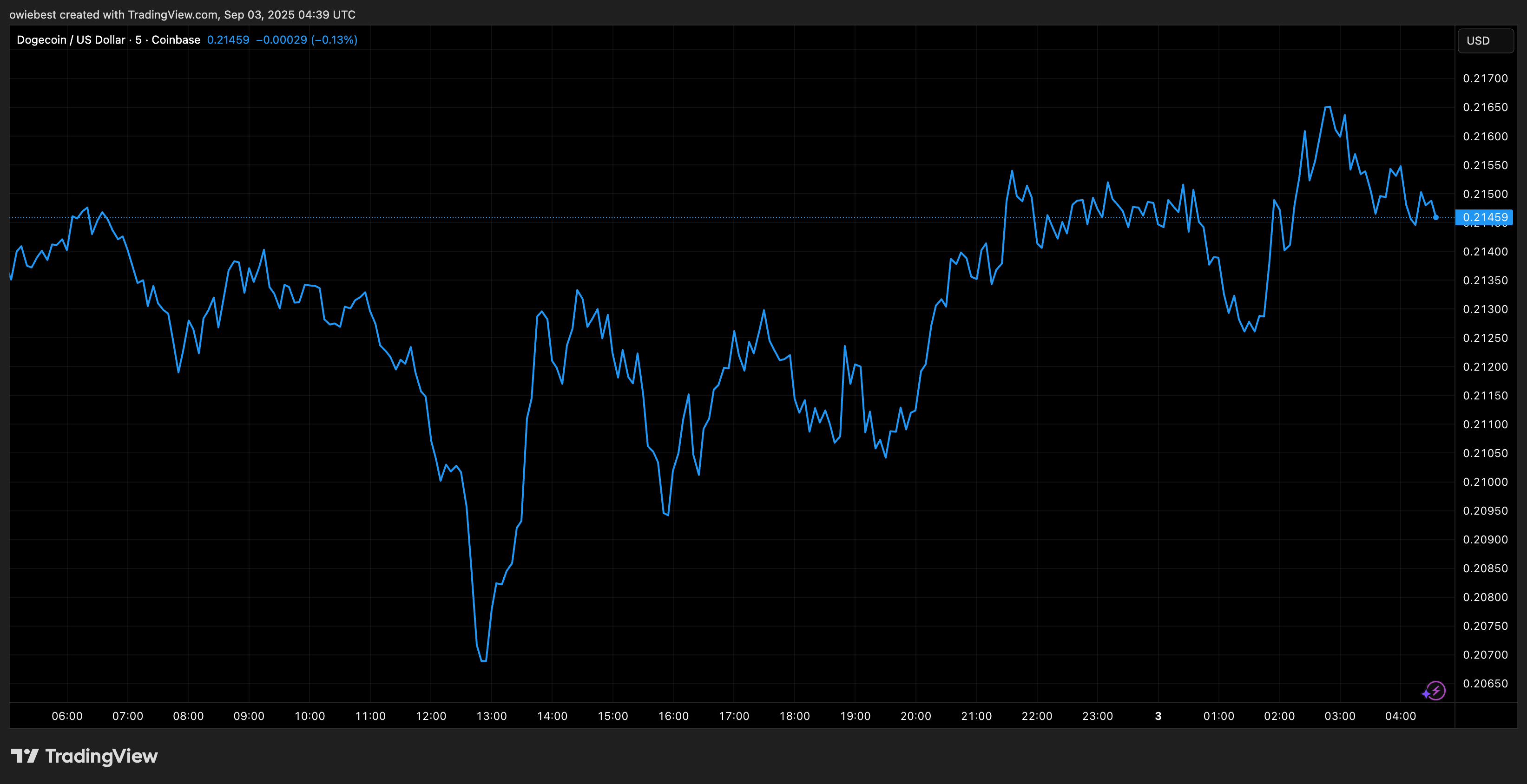Click the blue 0.21459 price axis label
1527x784 pixels.
pos(1484,217)
